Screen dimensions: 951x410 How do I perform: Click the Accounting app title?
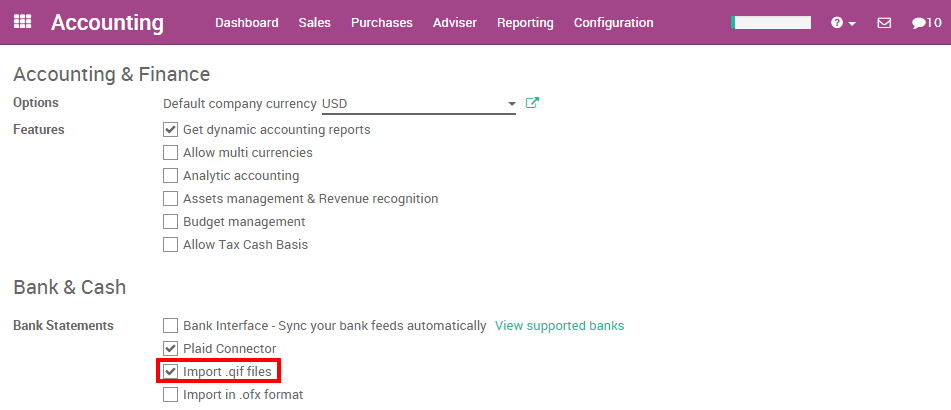pos(107,22)
